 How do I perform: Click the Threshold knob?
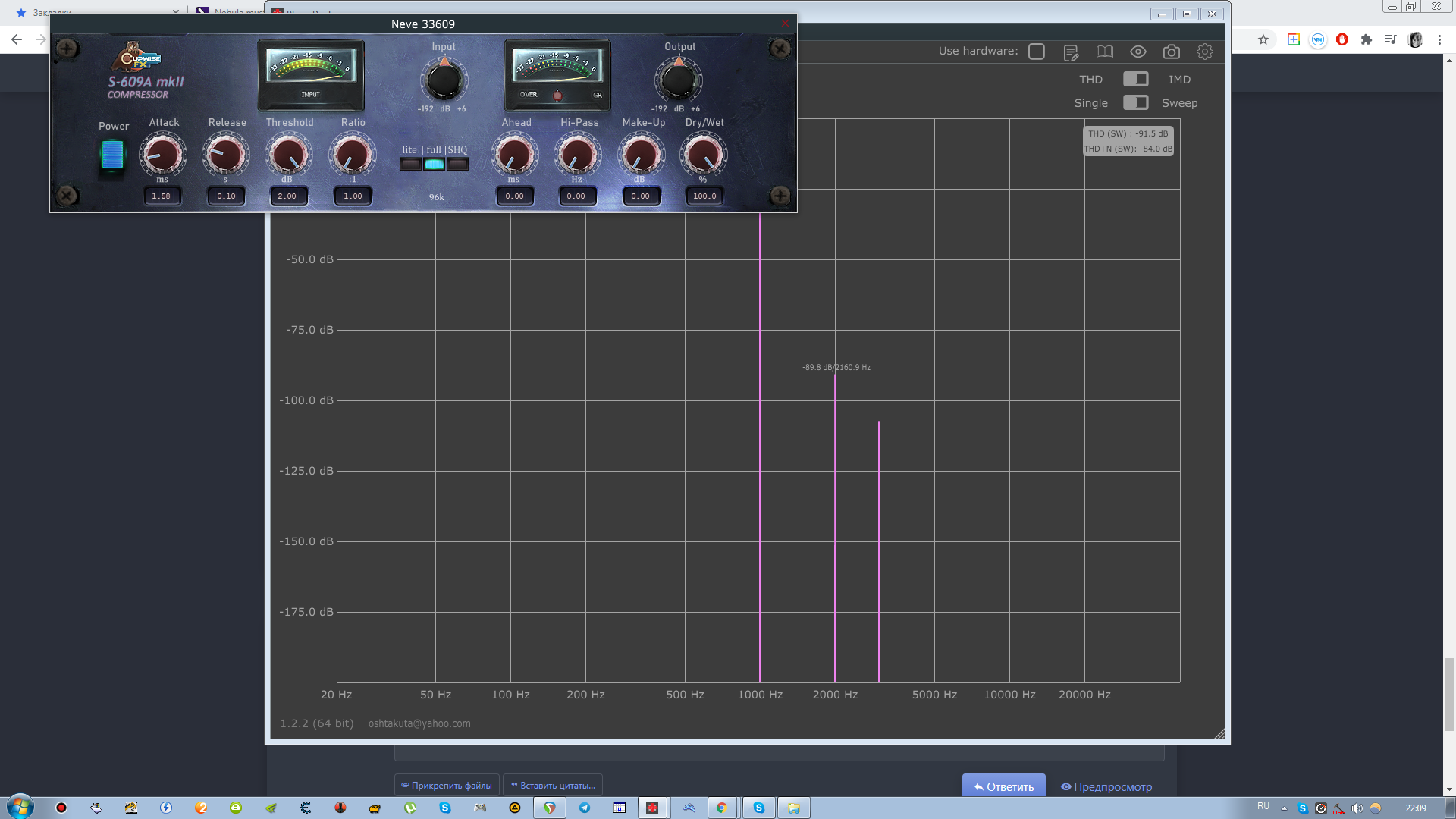pos(289,154)
